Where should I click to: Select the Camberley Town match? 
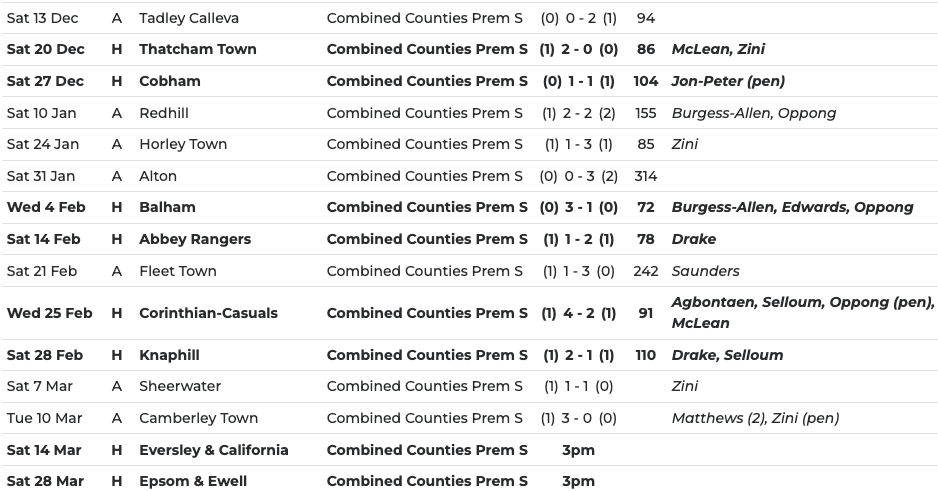coord(198,418)
